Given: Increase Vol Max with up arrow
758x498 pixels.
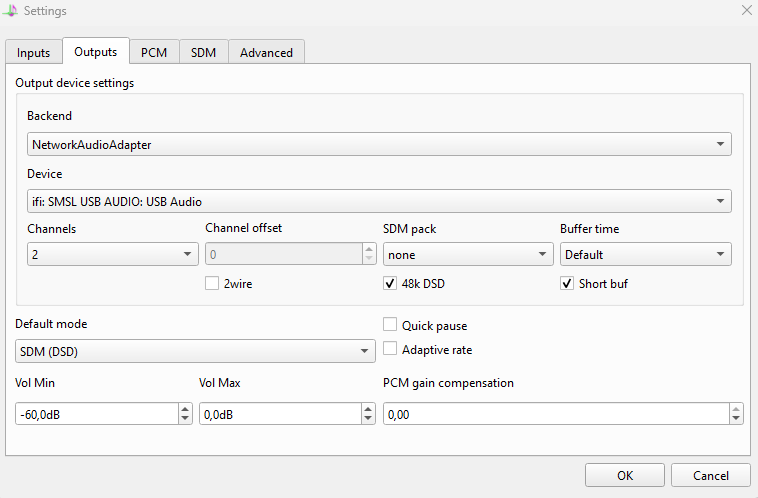Looking at the screenshot, I should [368, 409].
